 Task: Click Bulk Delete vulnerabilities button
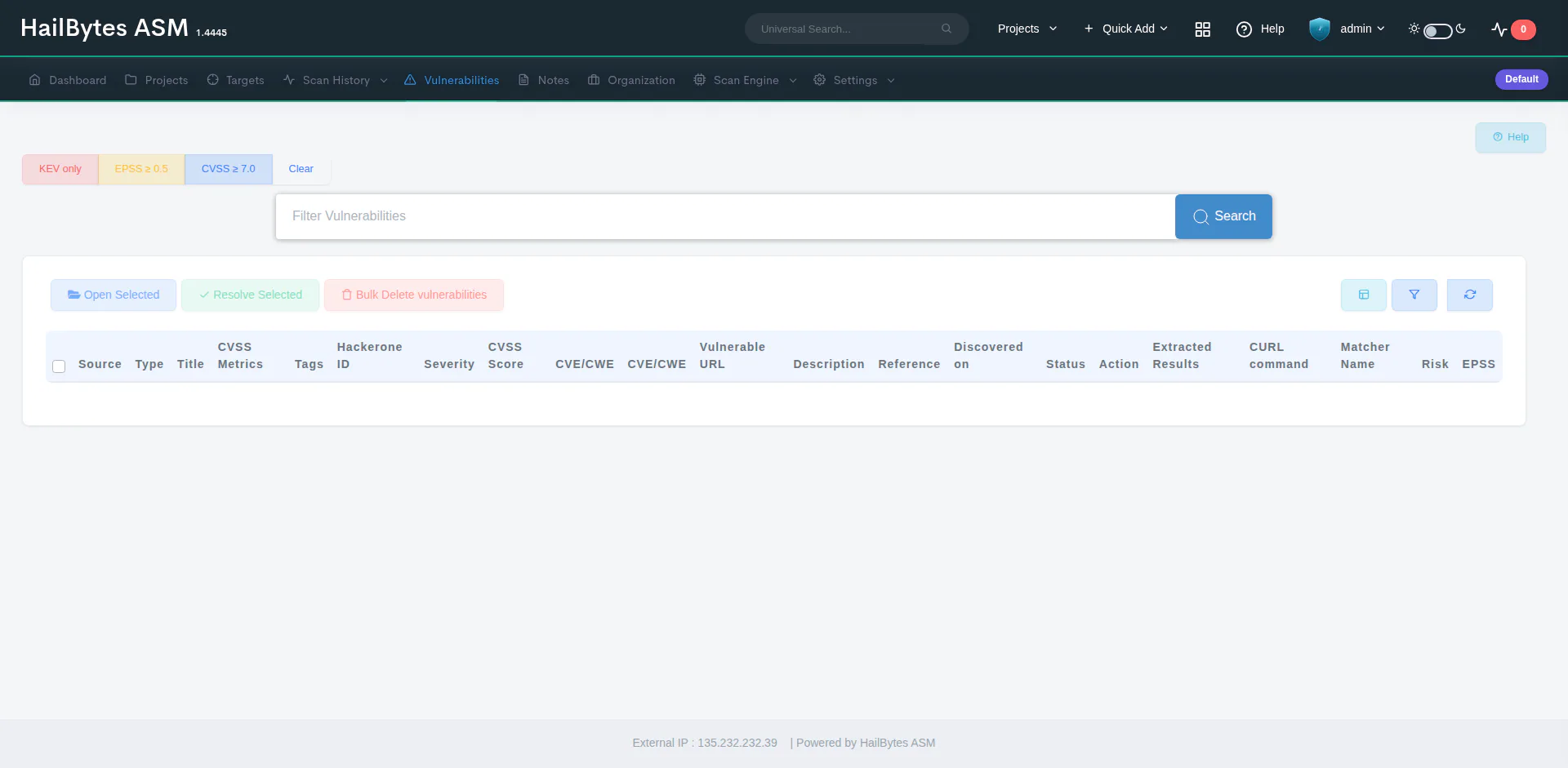coord(414,295)
